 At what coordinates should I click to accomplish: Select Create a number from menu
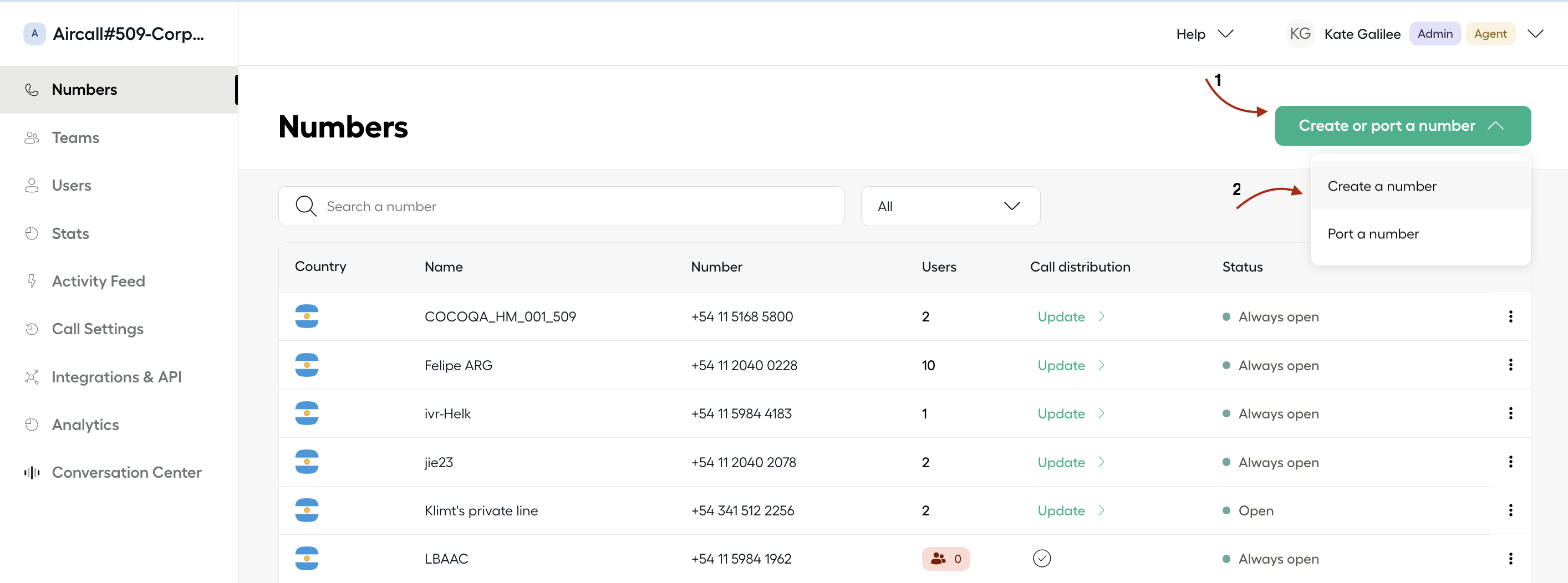(x=1420, y=186)
